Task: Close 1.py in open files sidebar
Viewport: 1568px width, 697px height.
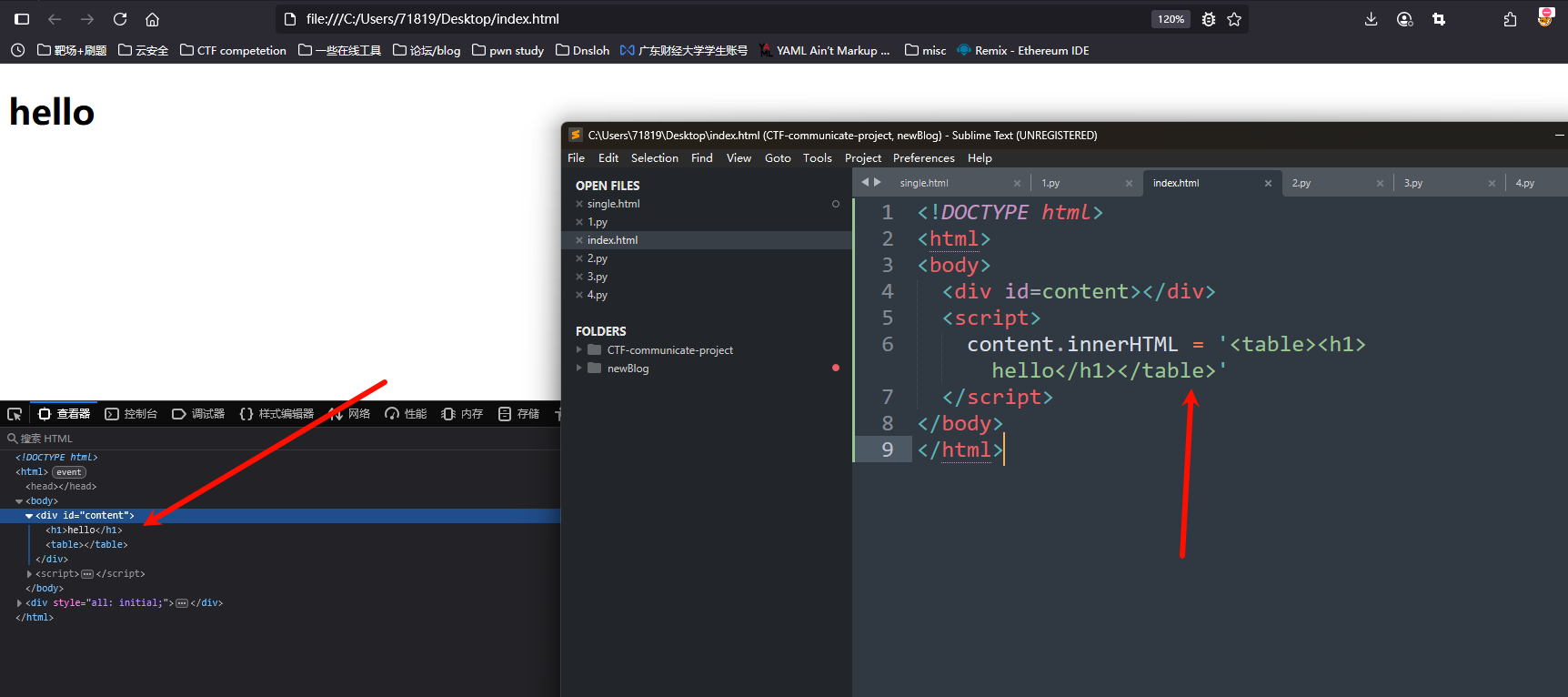Action: (579, 222)
